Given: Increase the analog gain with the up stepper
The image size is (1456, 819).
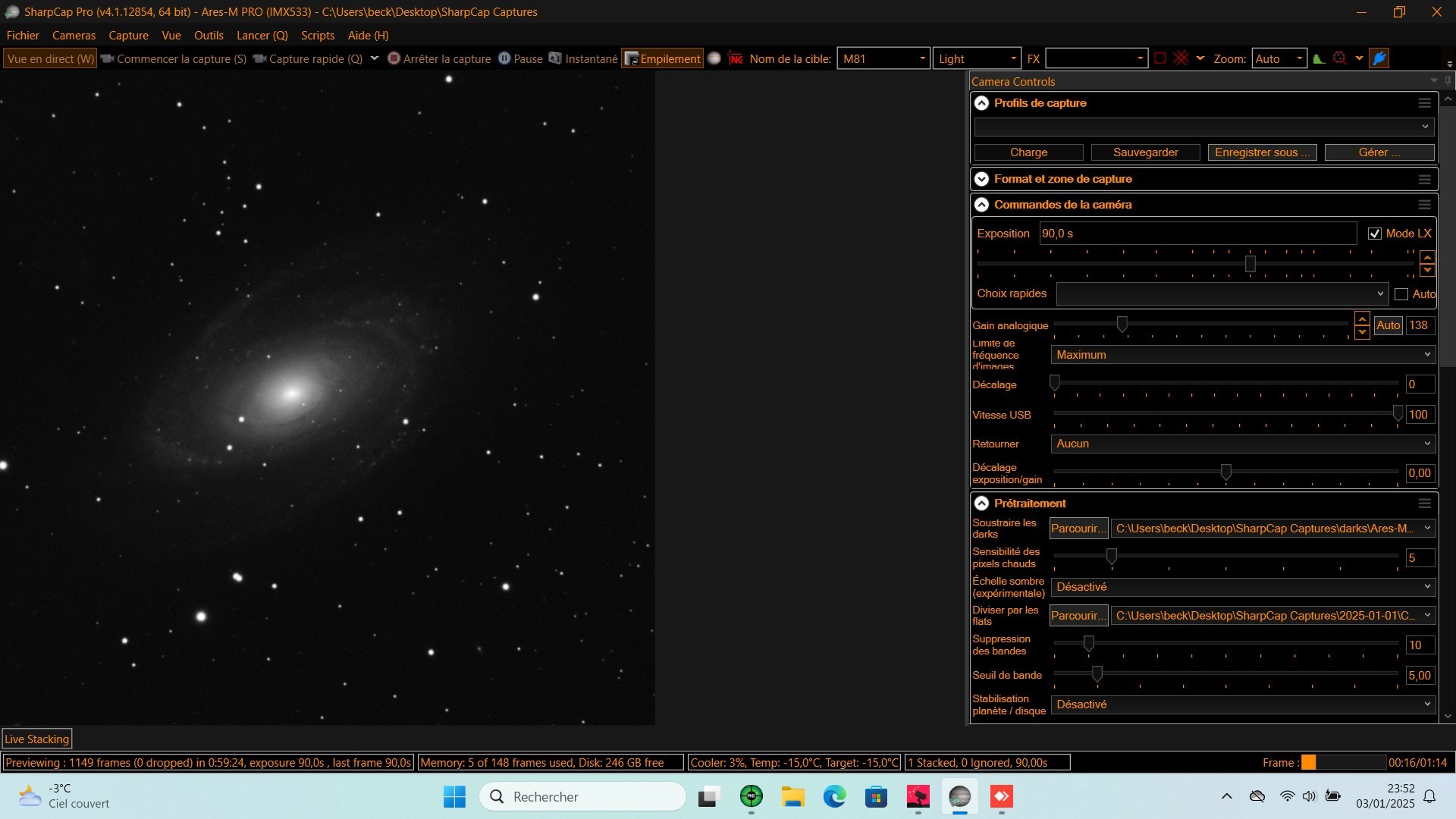Looking at the screenshot, I should tap(1362, 318).
